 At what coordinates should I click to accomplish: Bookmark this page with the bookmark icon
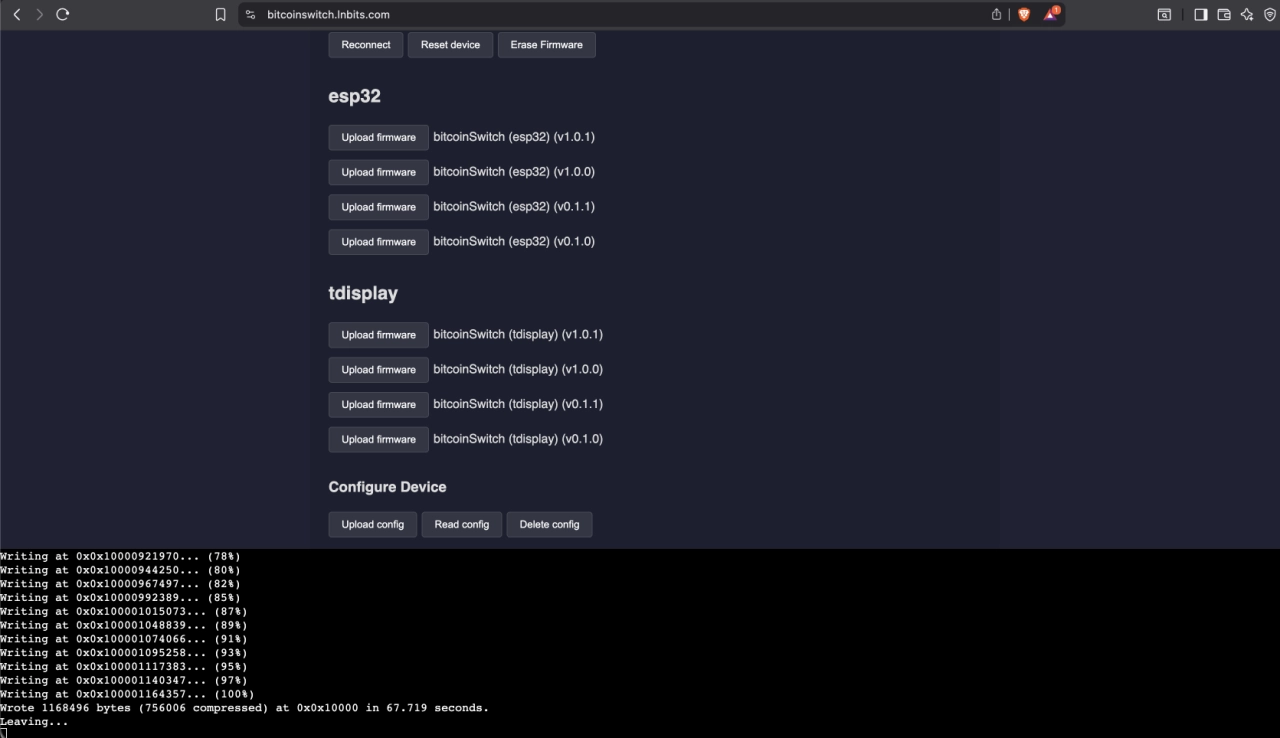pos(221,15)
